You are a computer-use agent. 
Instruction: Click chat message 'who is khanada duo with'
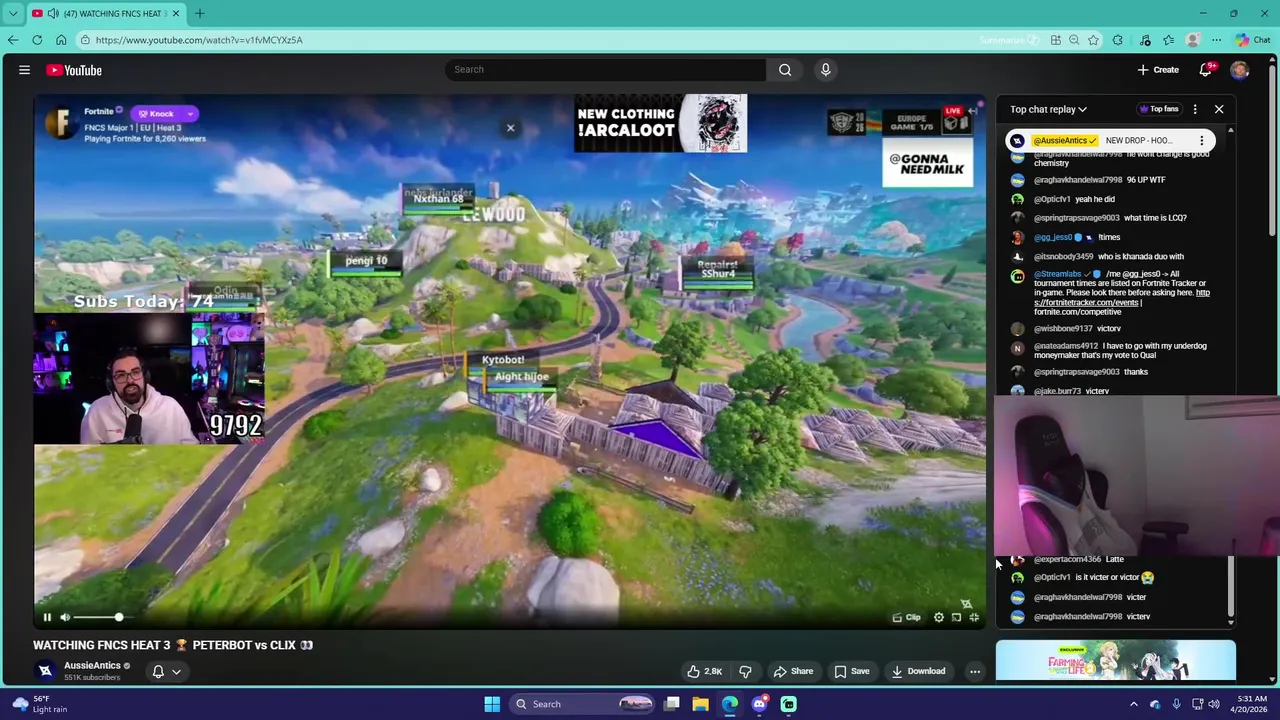[x=1141, y=257]
